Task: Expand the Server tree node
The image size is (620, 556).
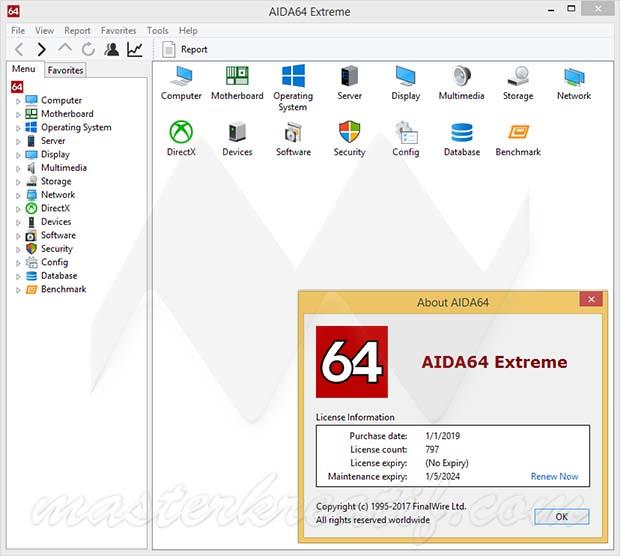Action: click(18, 142)
